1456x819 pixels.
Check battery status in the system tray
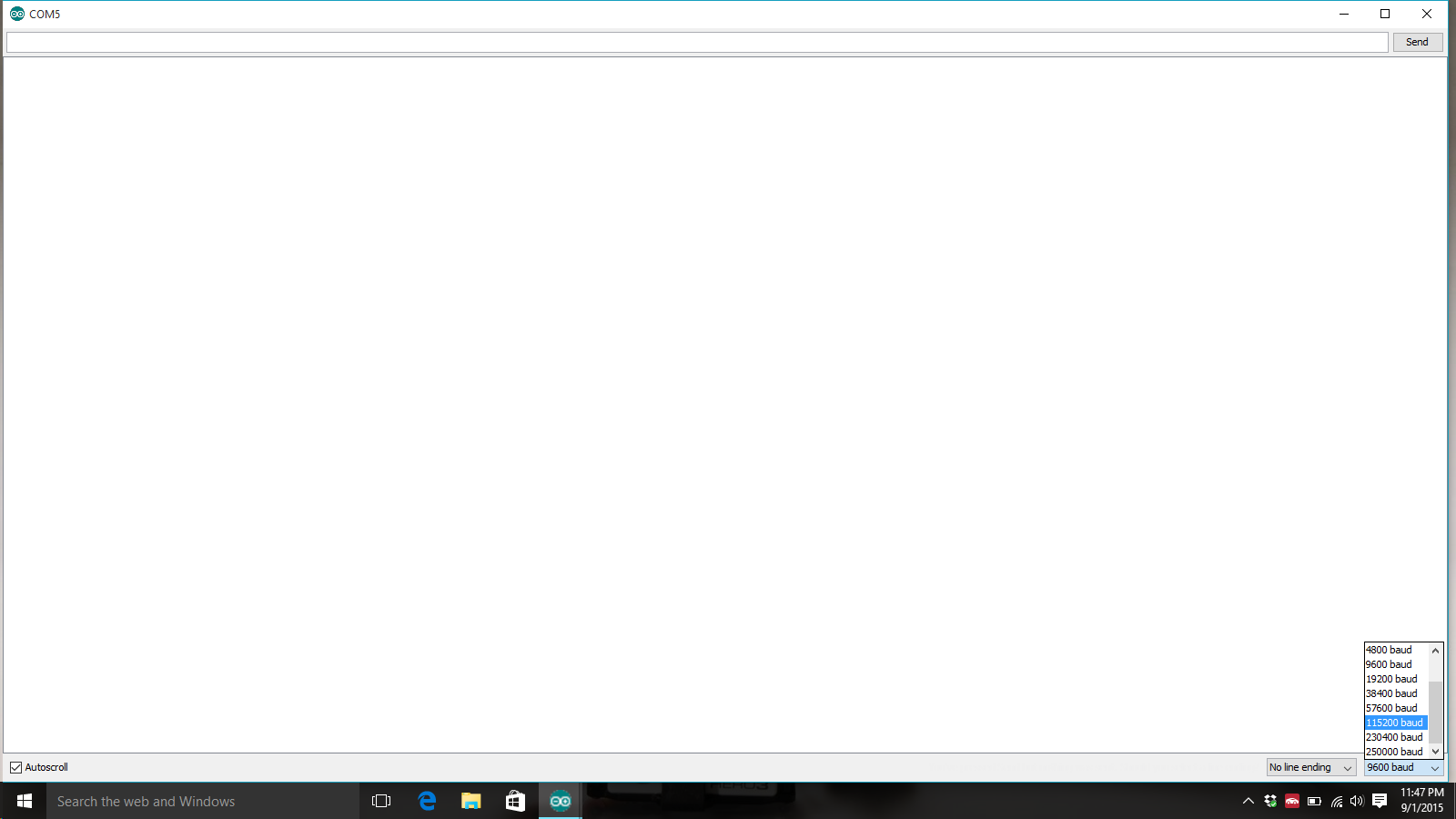pos(1313,801)
